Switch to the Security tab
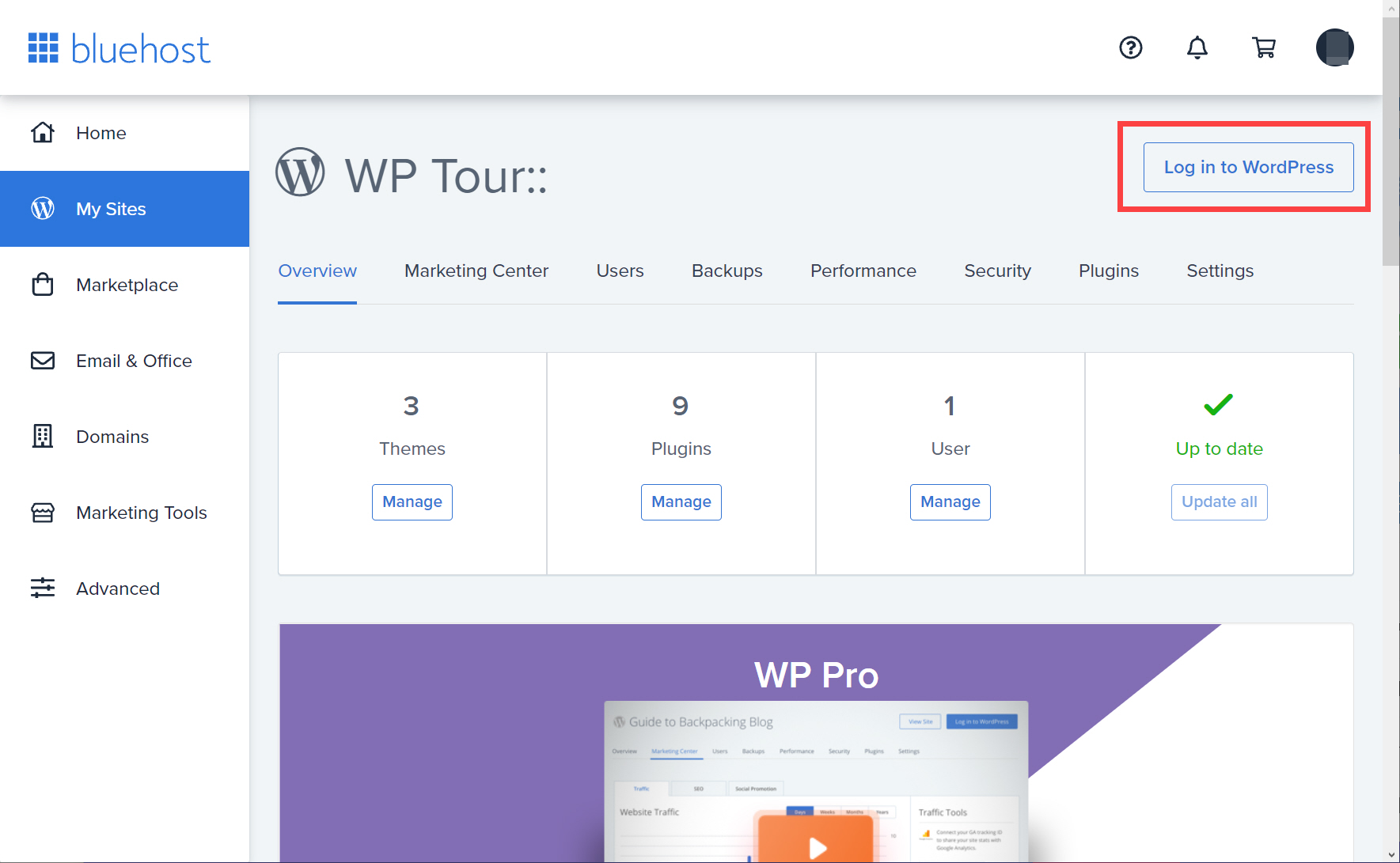Viewport: 1400px width, 863px height. (x=997, y=271)
